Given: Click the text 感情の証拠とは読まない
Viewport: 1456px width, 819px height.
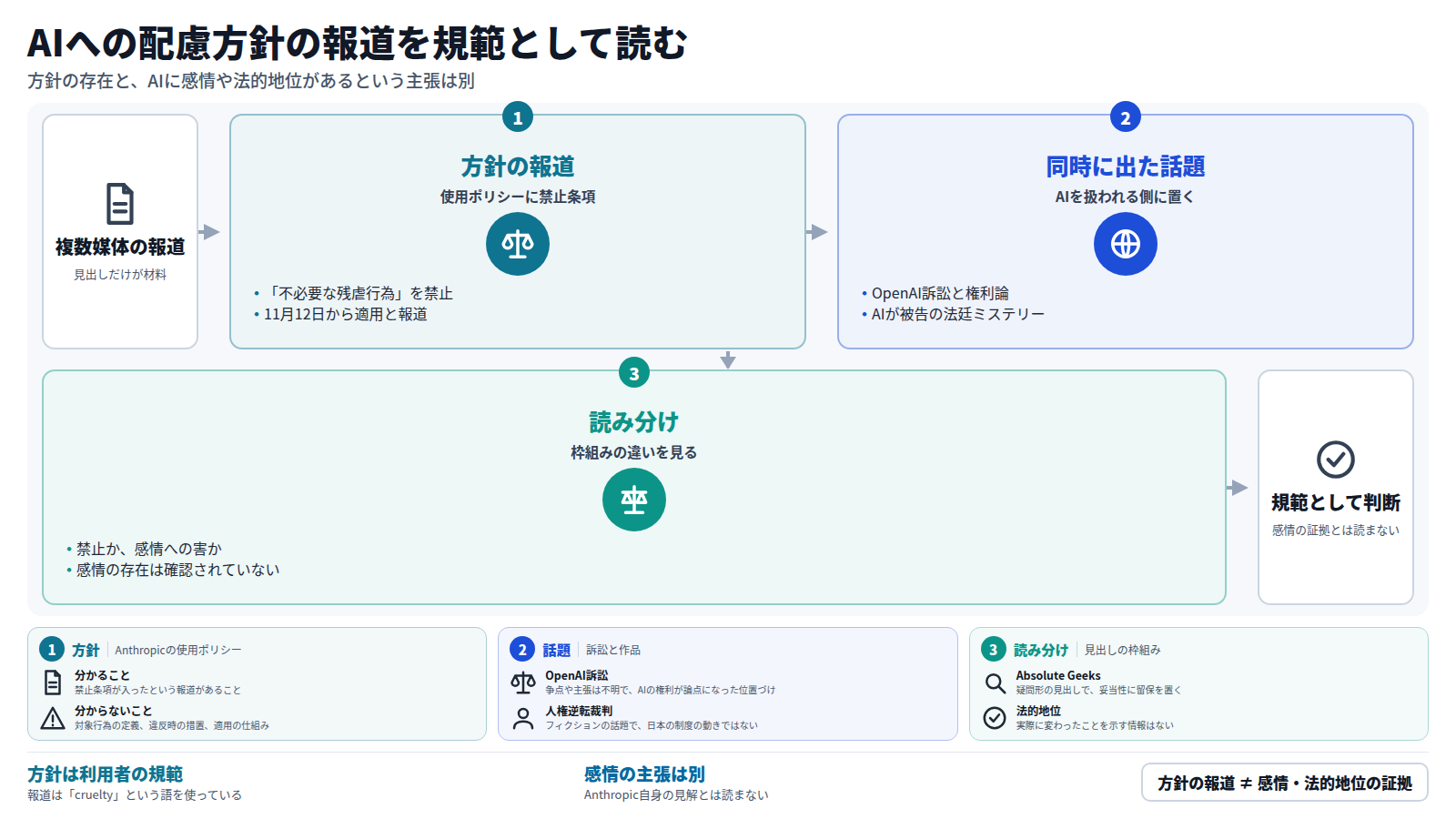Looking at the screenshot, I should click(x=1336, y=530).
